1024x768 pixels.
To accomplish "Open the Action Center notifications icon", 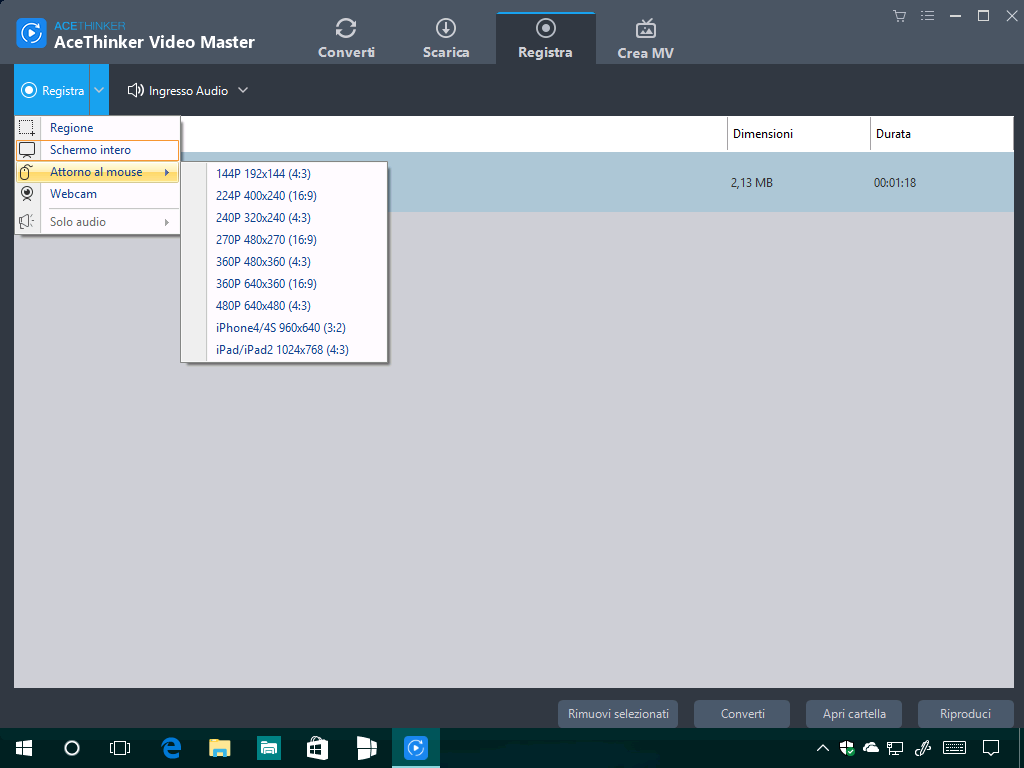I will point(991,748).
